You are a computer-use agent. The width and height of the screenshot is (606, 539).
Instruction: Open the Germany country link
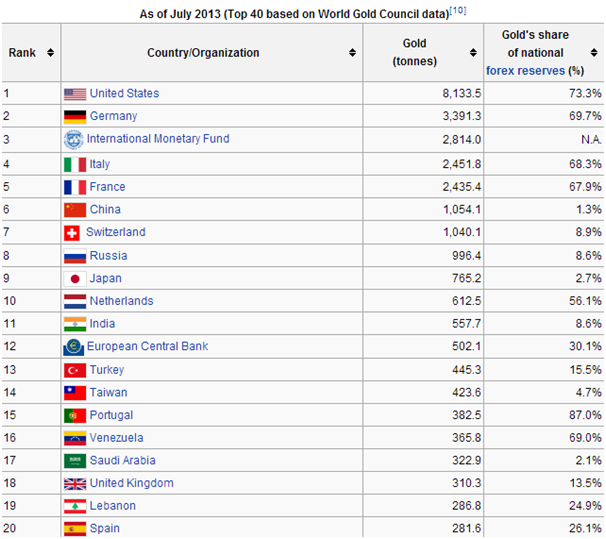click(x=113, y=116)
